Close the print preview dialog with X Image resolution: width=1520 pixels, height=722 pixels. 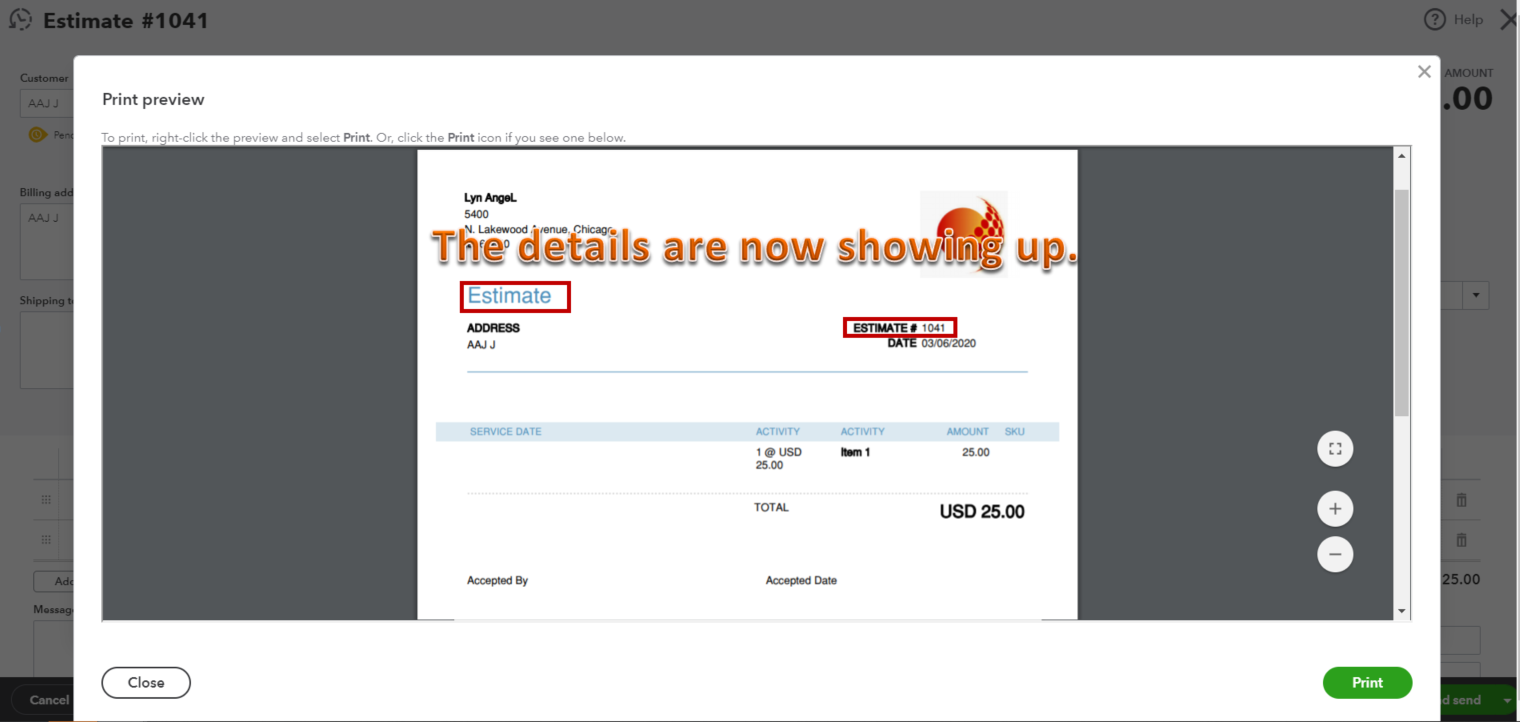(1424, 72)
